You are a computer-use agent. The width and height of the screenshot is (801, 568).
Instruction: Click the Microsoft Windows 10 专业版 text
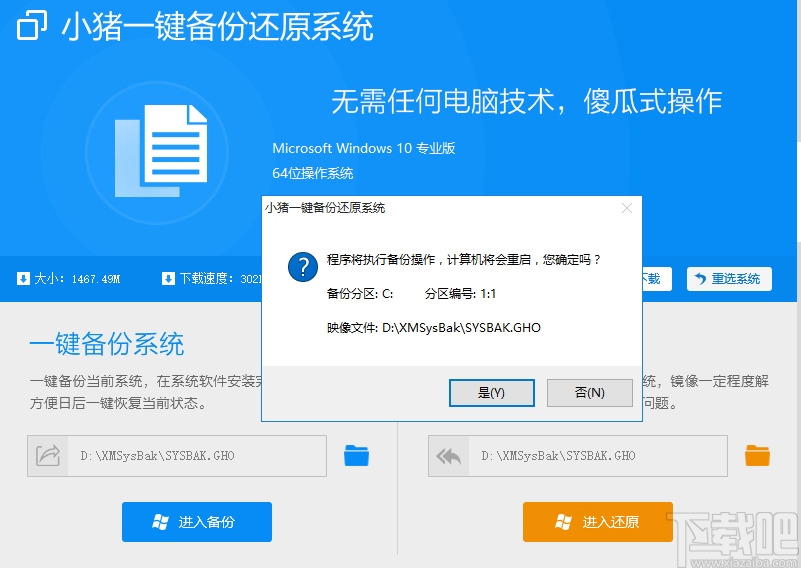tap(364, 148)
